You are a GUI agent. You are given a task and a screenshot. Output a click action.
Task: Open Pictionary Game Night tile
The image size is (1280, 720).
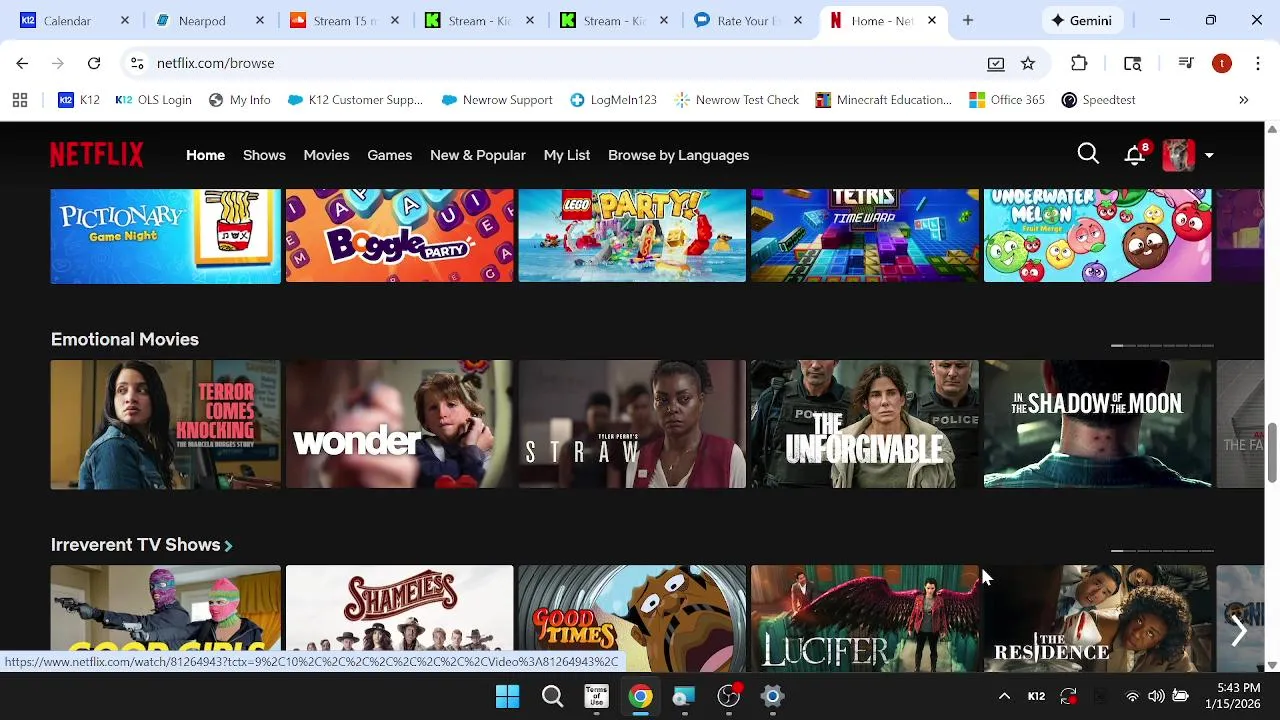(x=165, y=235)
